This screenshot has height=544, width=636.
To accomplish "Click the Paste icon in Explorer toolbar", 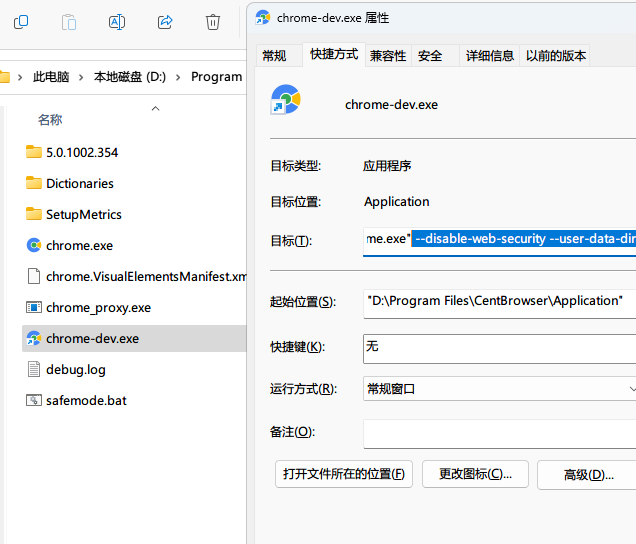I will click(69, 22).
